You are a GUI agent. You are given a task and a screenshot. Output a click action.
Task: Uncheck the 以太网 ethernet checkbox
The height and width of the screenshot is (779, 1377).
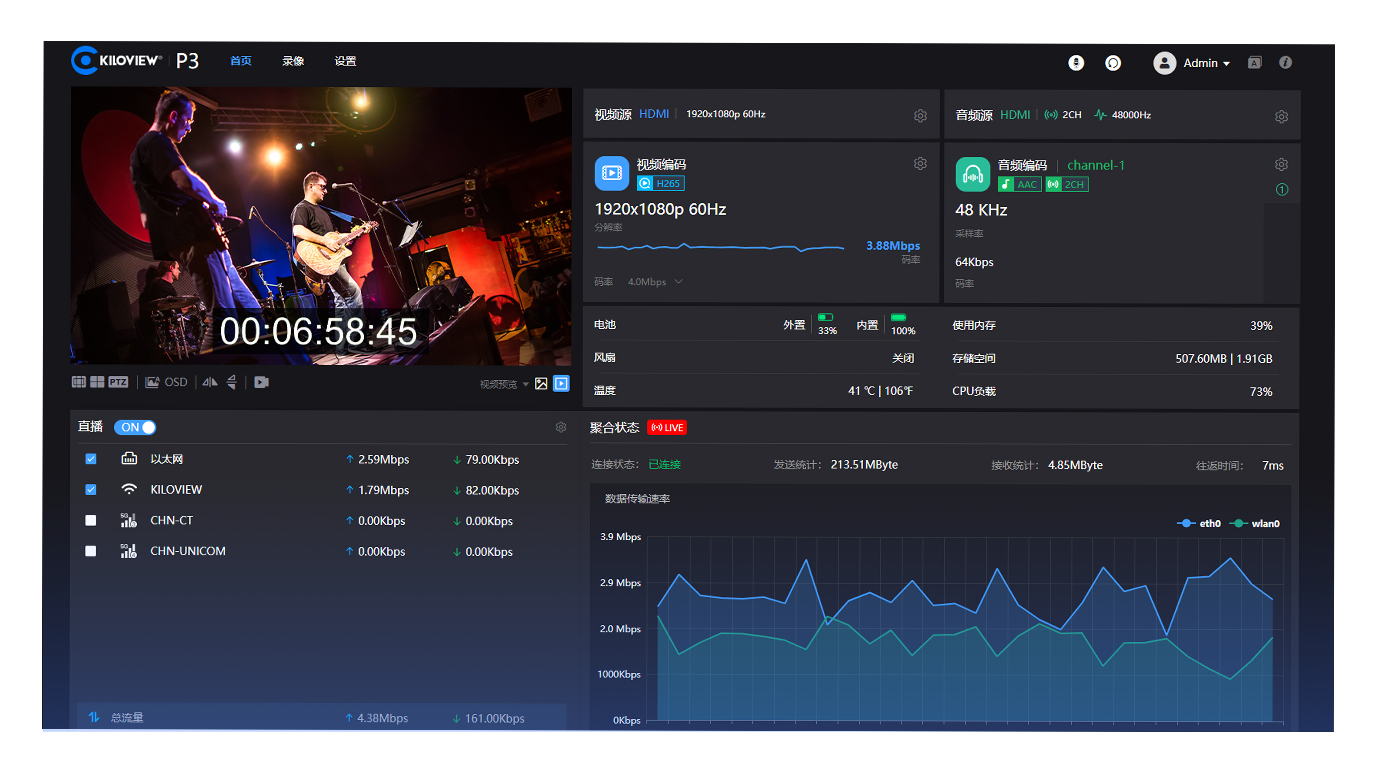91,459
